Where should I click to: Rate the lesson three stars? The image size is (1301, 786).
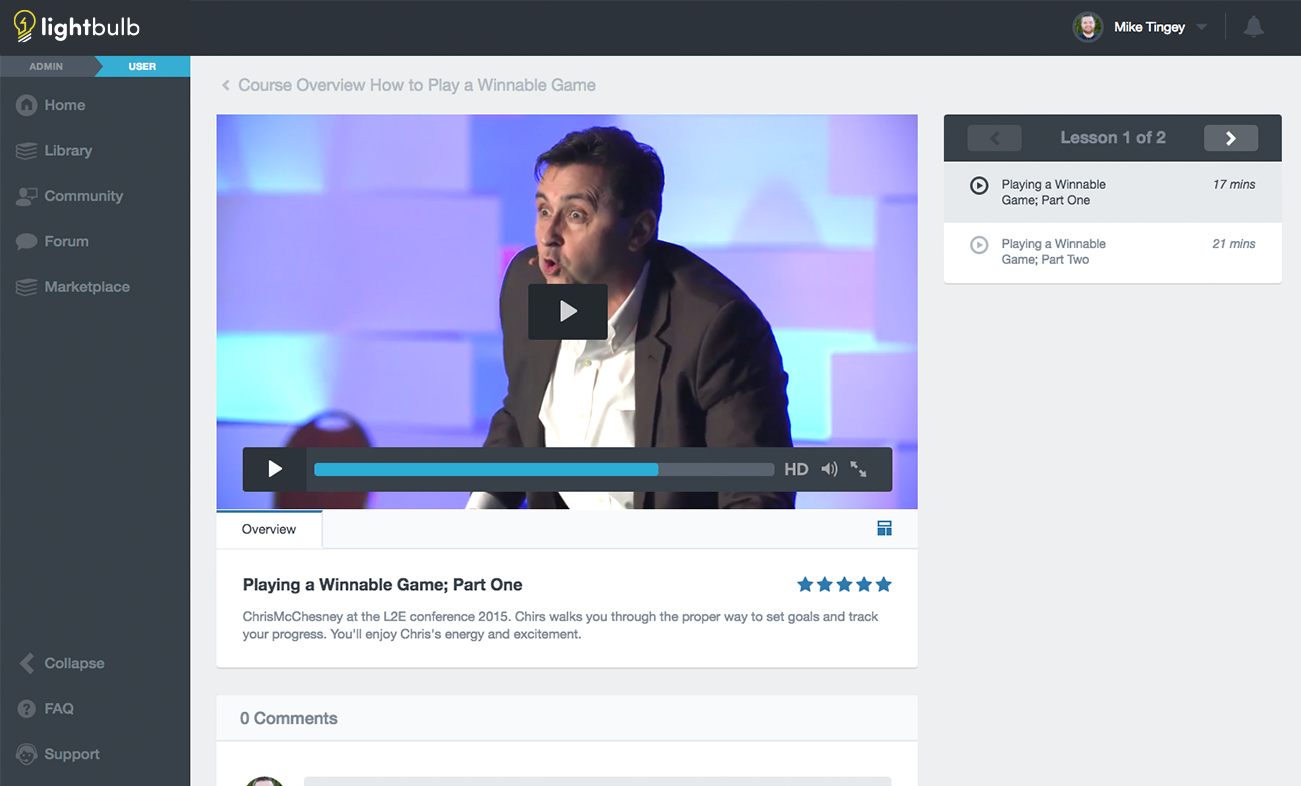pyautogui.click(x=844, y=585)
